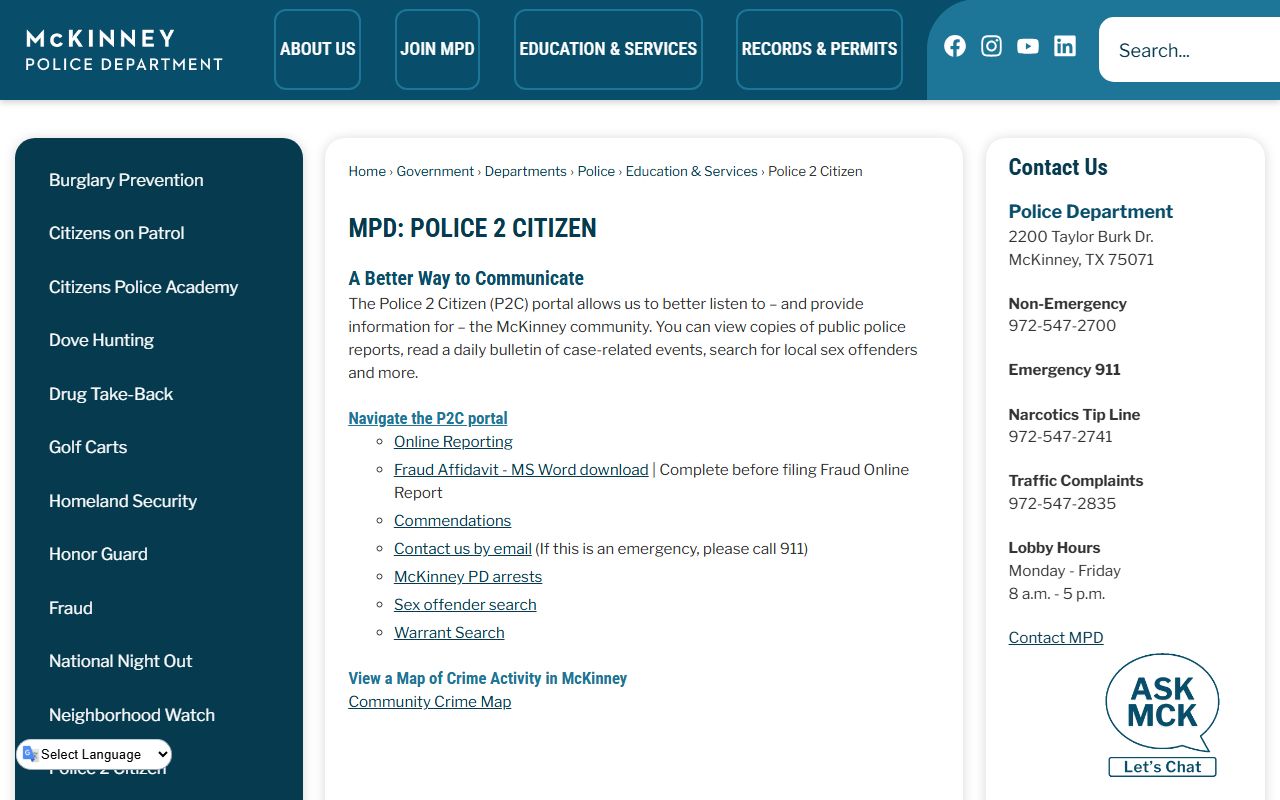Viewport: 1280px width, 800px height.
Task: Click the Emergency 911 text
Action: tap(1064, 369)
